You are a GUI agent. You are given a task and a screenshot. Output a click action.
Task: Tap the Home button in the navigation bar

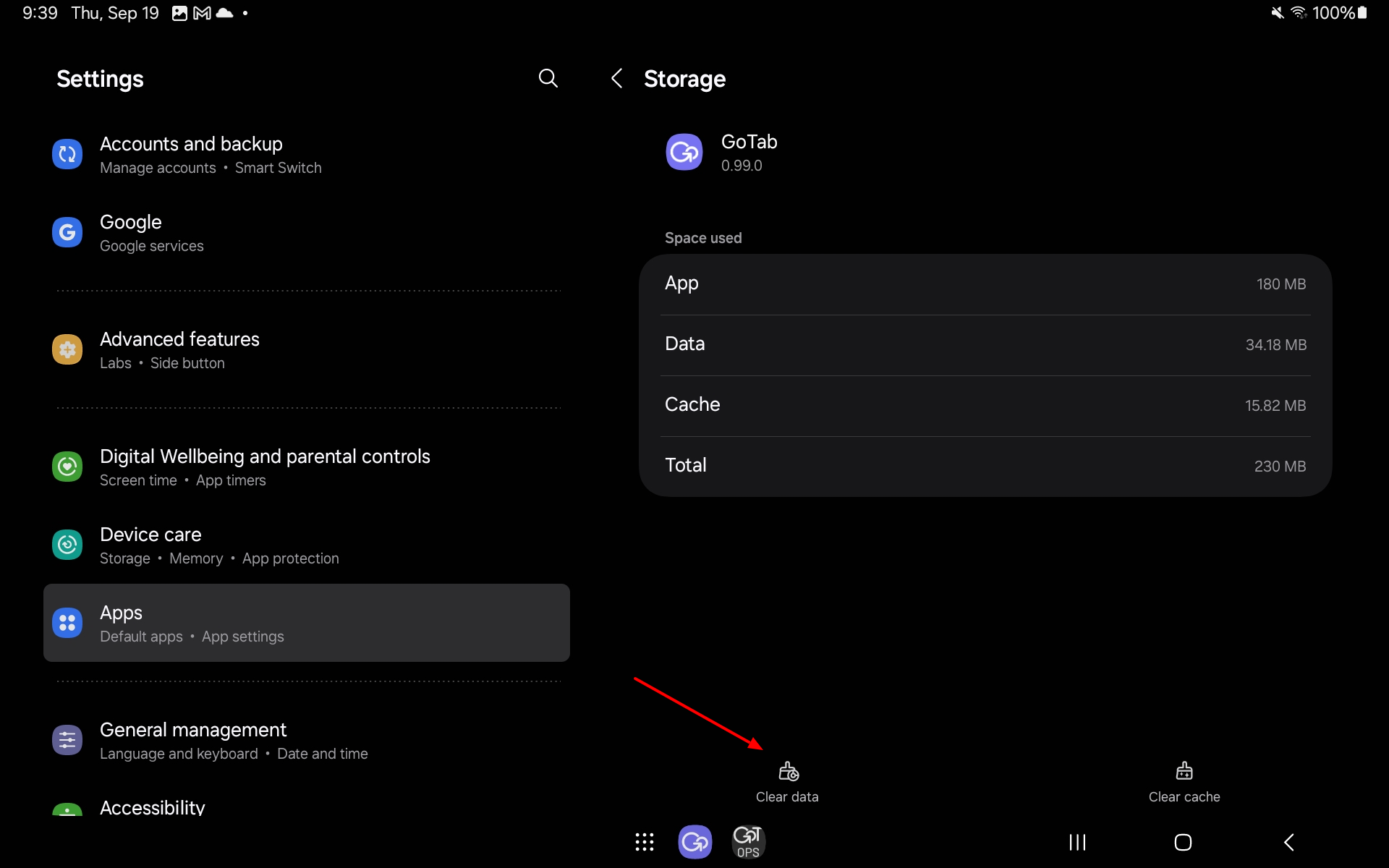(x=1182, y=842)
